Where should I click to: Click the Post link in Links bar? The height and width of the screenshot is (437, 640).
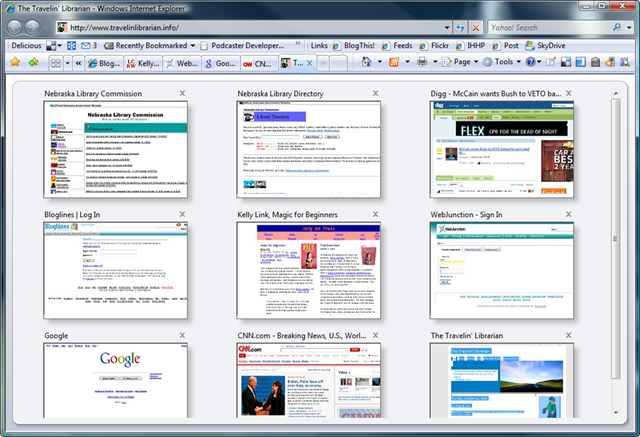[505, 46]
